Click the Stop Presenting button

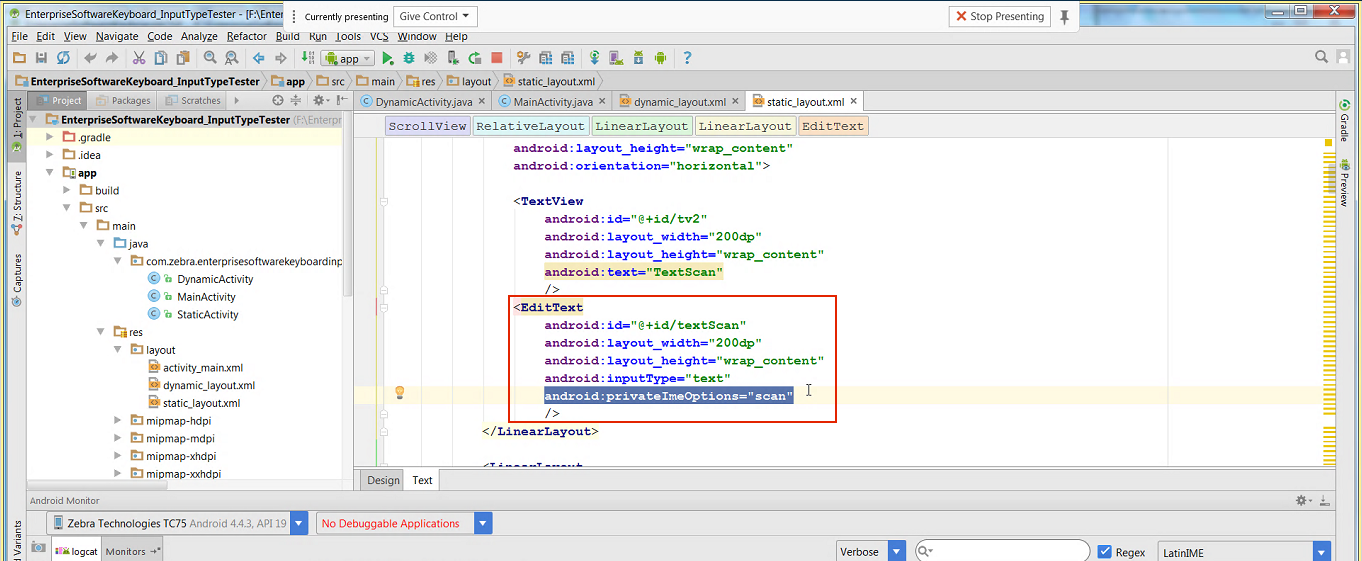(999, 16)
